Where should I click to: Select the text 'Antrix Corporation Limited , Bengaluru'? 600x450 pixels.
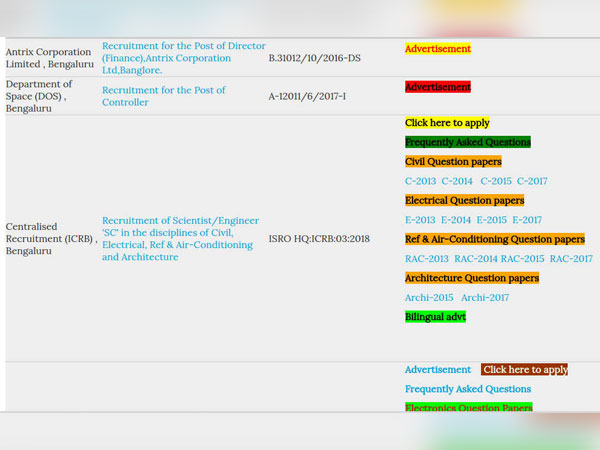coord(49,58)
